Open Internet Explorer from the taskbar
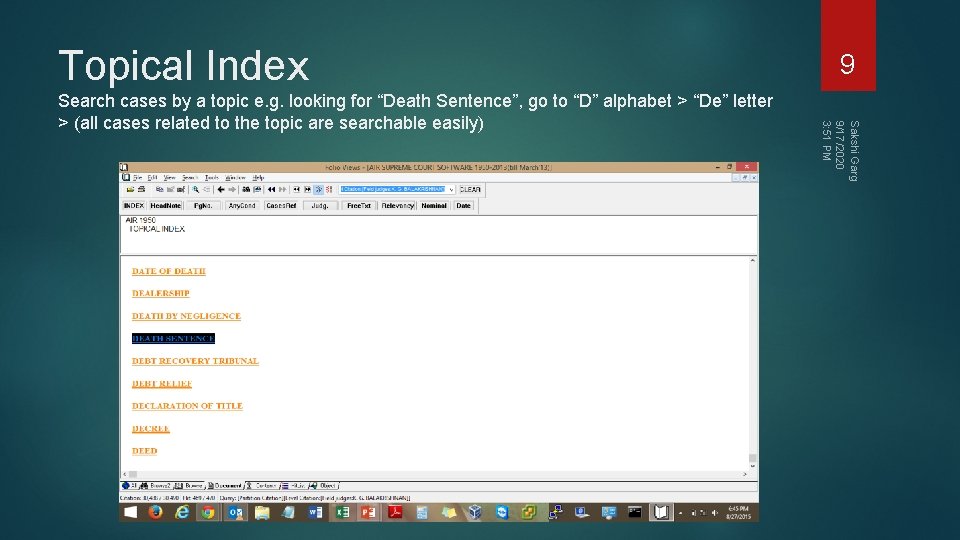Screen dimensions: 960x540 [182, 512]
